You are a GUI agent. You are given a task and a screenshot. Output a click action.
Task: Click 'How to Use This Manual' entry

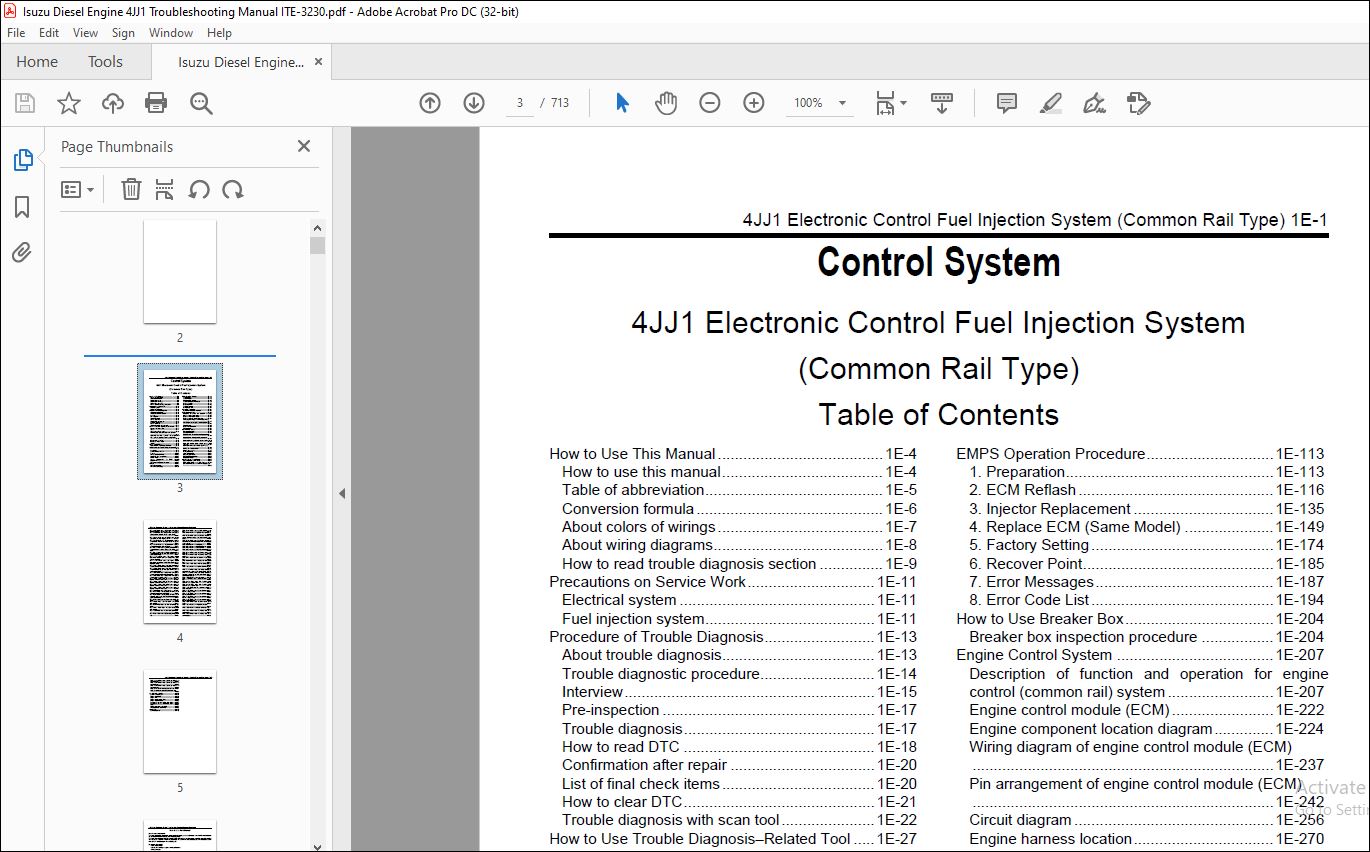tap(733, 454)
